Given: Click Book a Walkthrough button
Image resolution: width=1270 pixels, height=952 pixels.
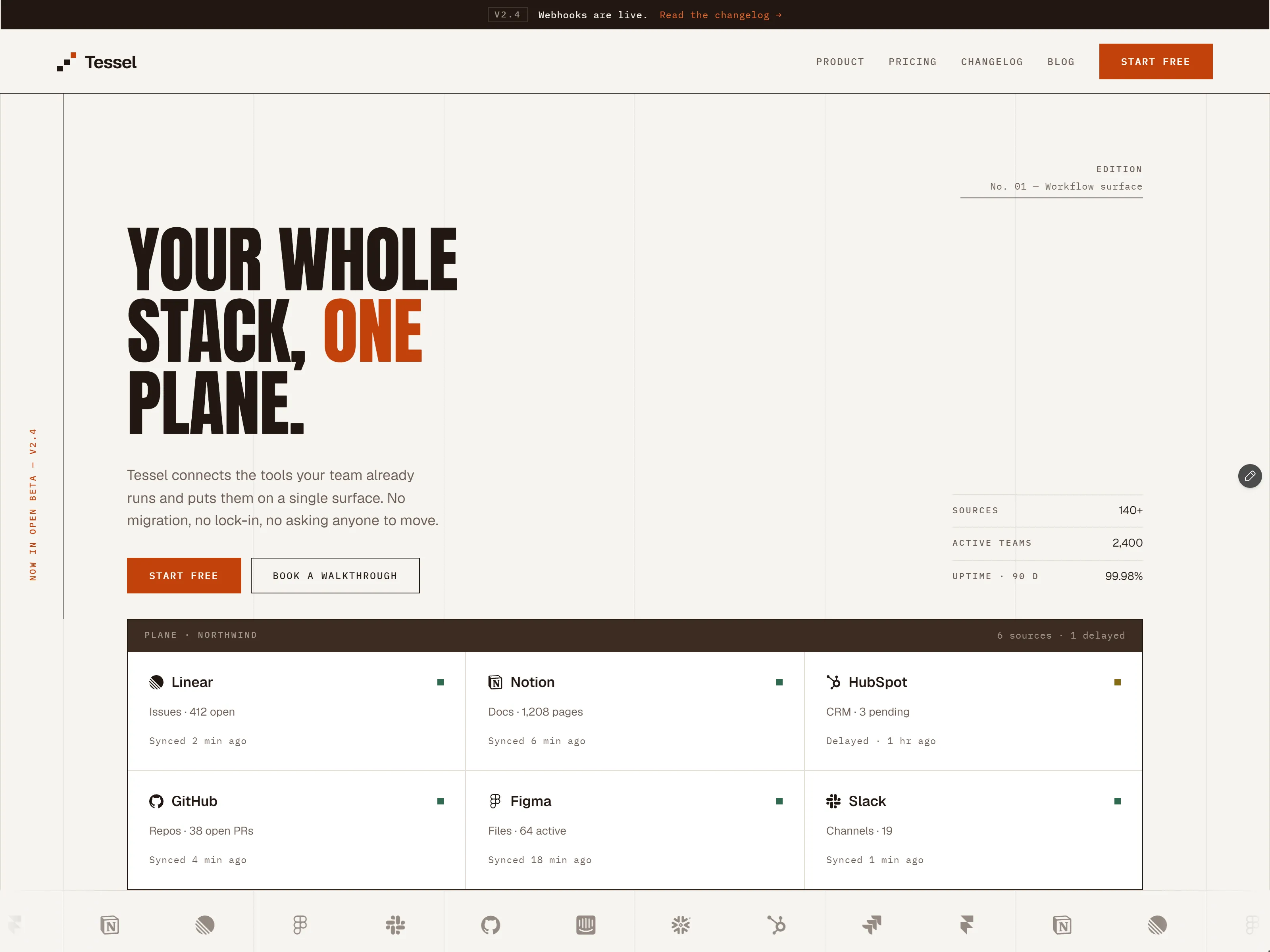Looking at the screenshot, I should pos(335,576).
